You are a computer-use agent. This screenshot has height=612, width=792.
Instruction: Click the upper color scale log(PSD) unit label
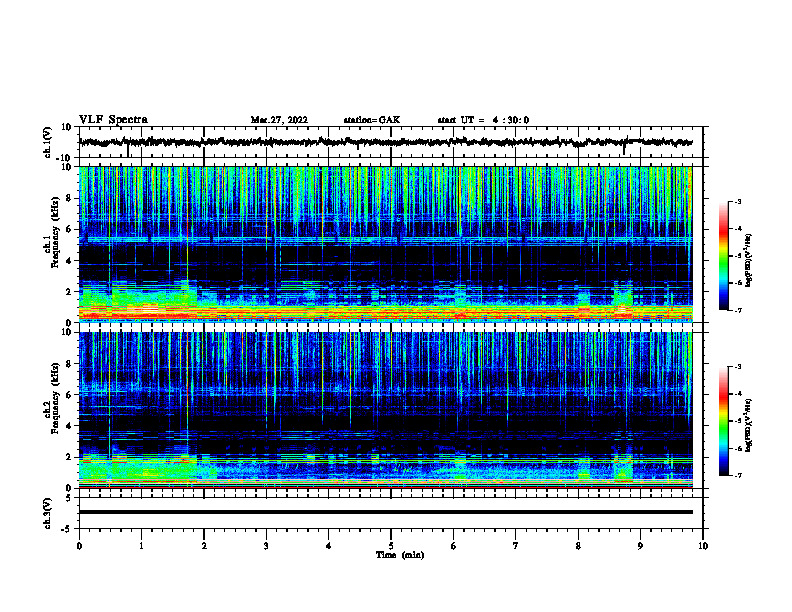749,260
